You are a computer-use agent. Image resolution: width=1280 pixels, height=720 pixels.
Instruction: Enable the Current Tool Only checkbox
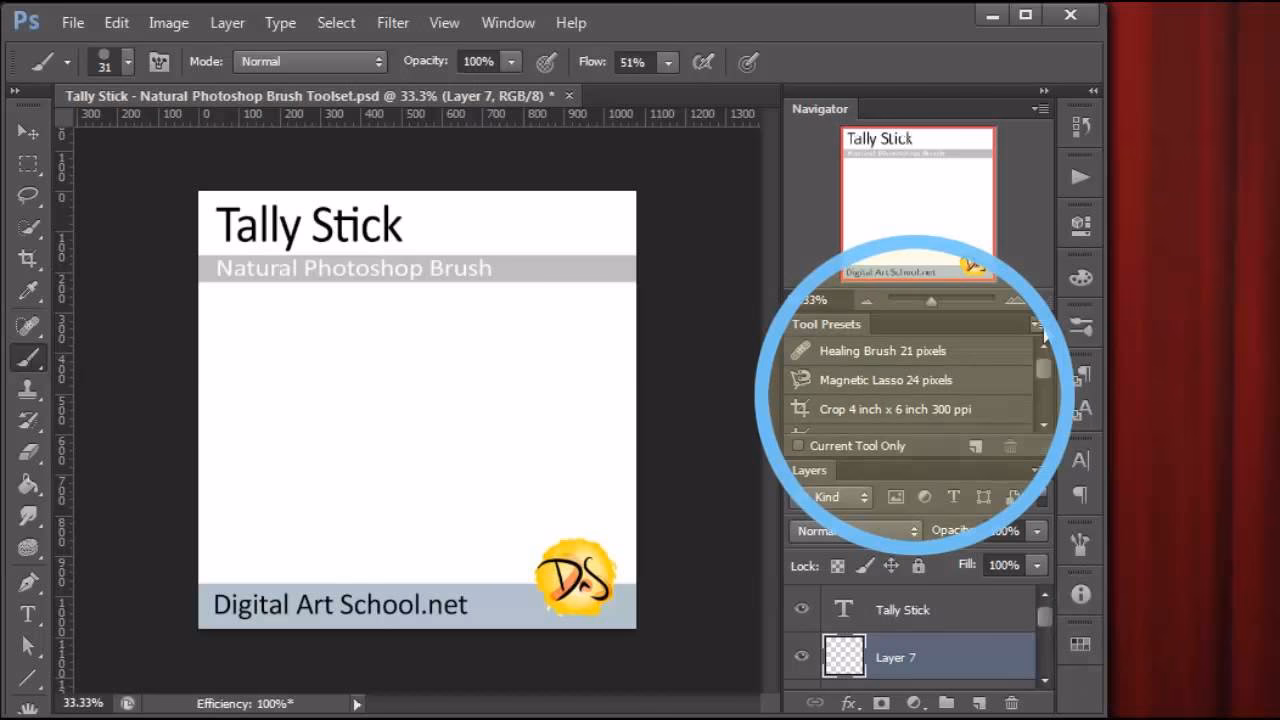[x=797, y=445]
